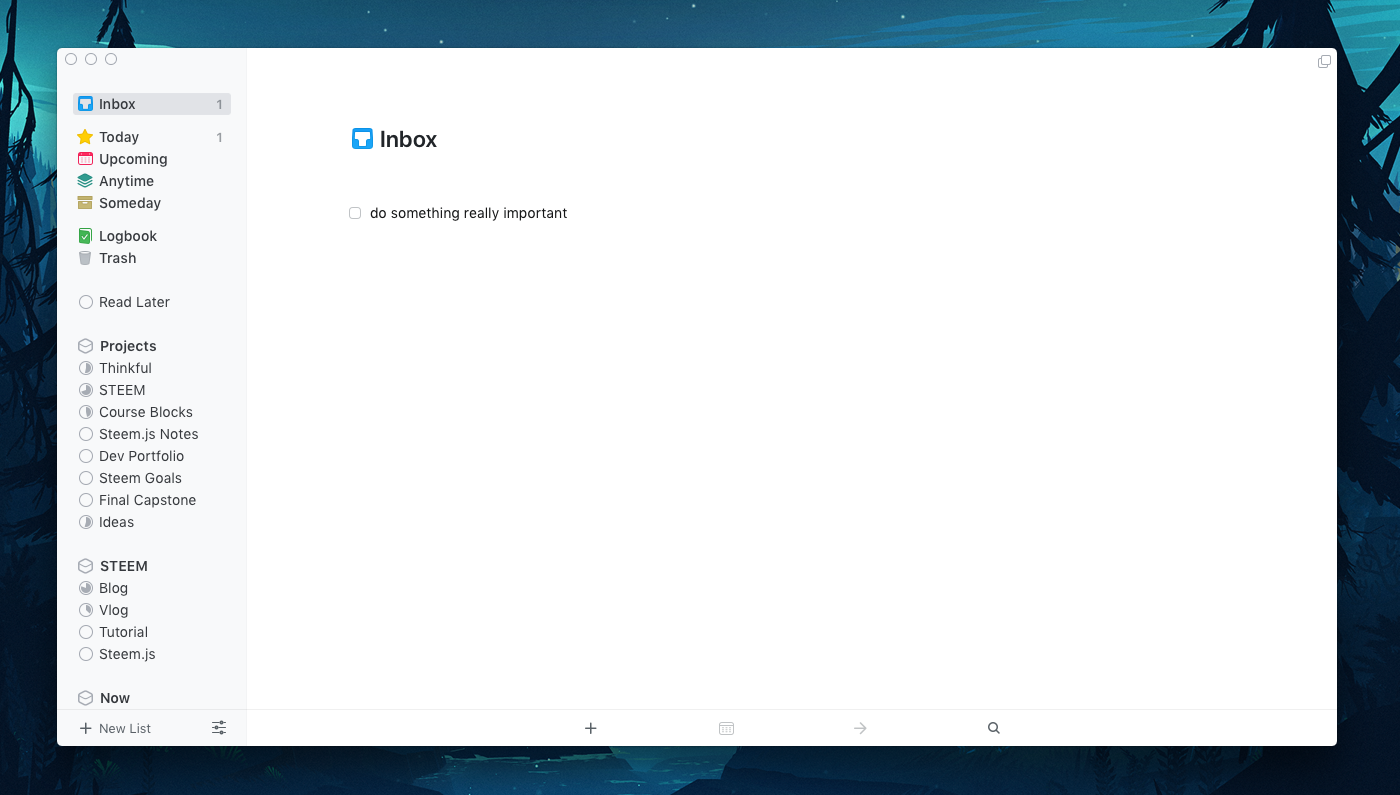Show the Anytime list
The height and width of the screenshot is (795, 1400).
point(152,181)
